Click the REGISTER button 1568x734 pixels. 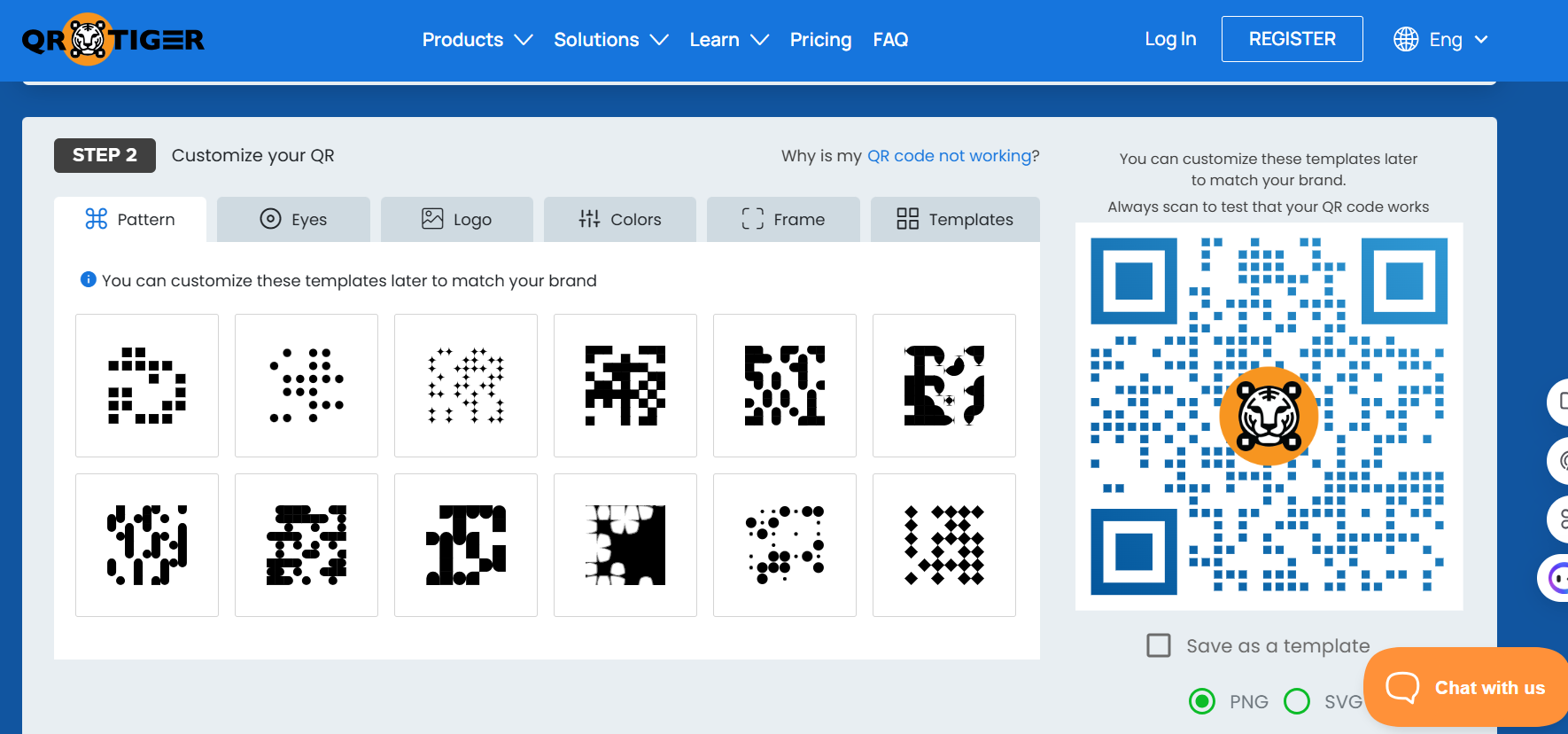point(1292,39)
